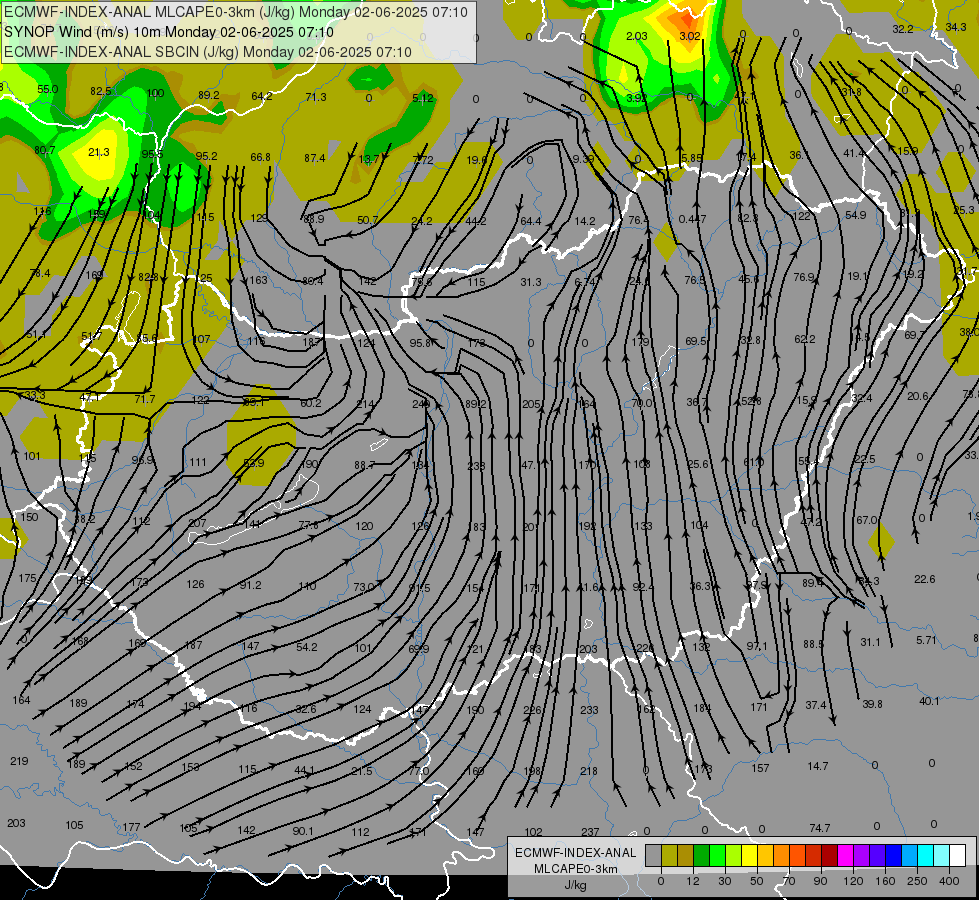The height and width of the screenshot is (900, 979).
Task: Click the map value 91.2
Action: [x=250, y=585]
